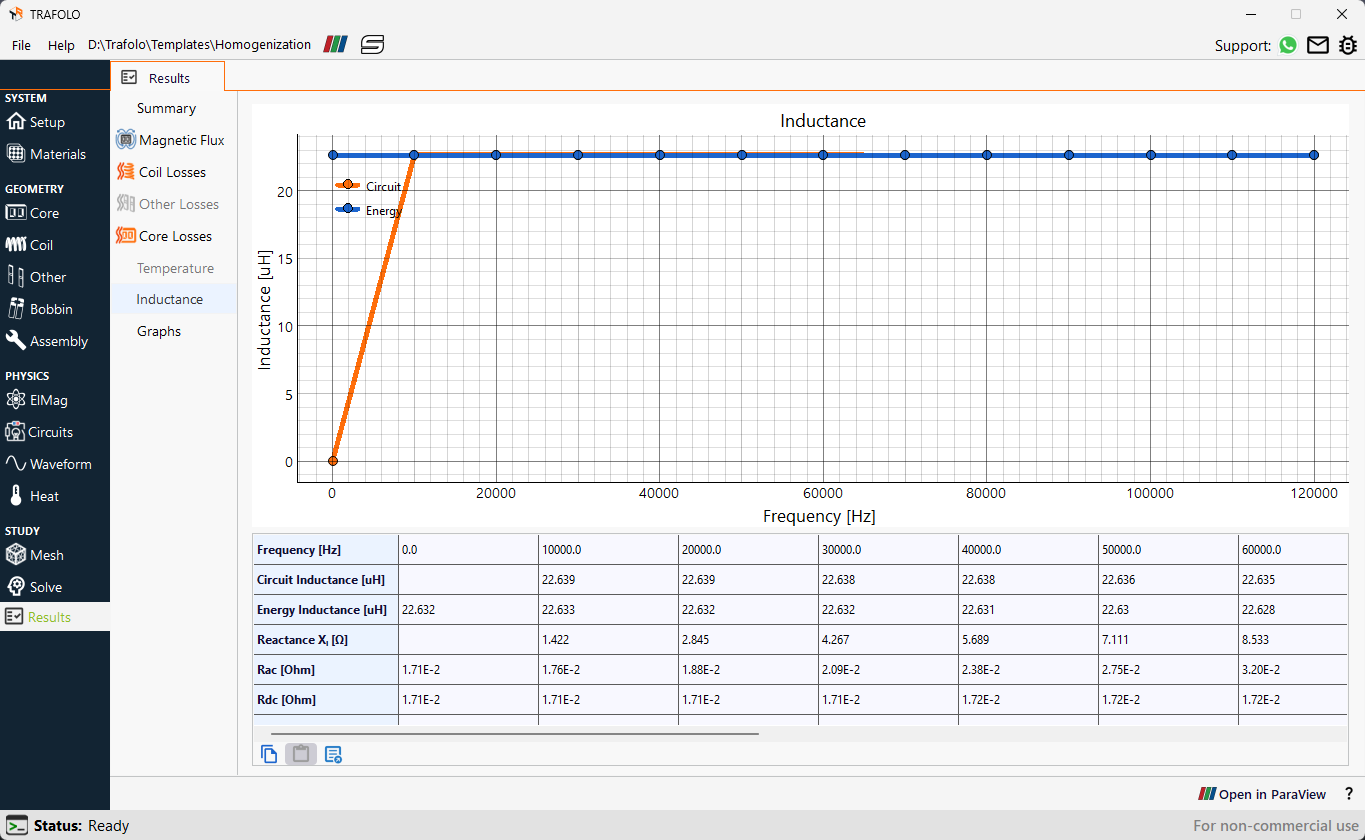Select the Inductance results item

point(173,299)
